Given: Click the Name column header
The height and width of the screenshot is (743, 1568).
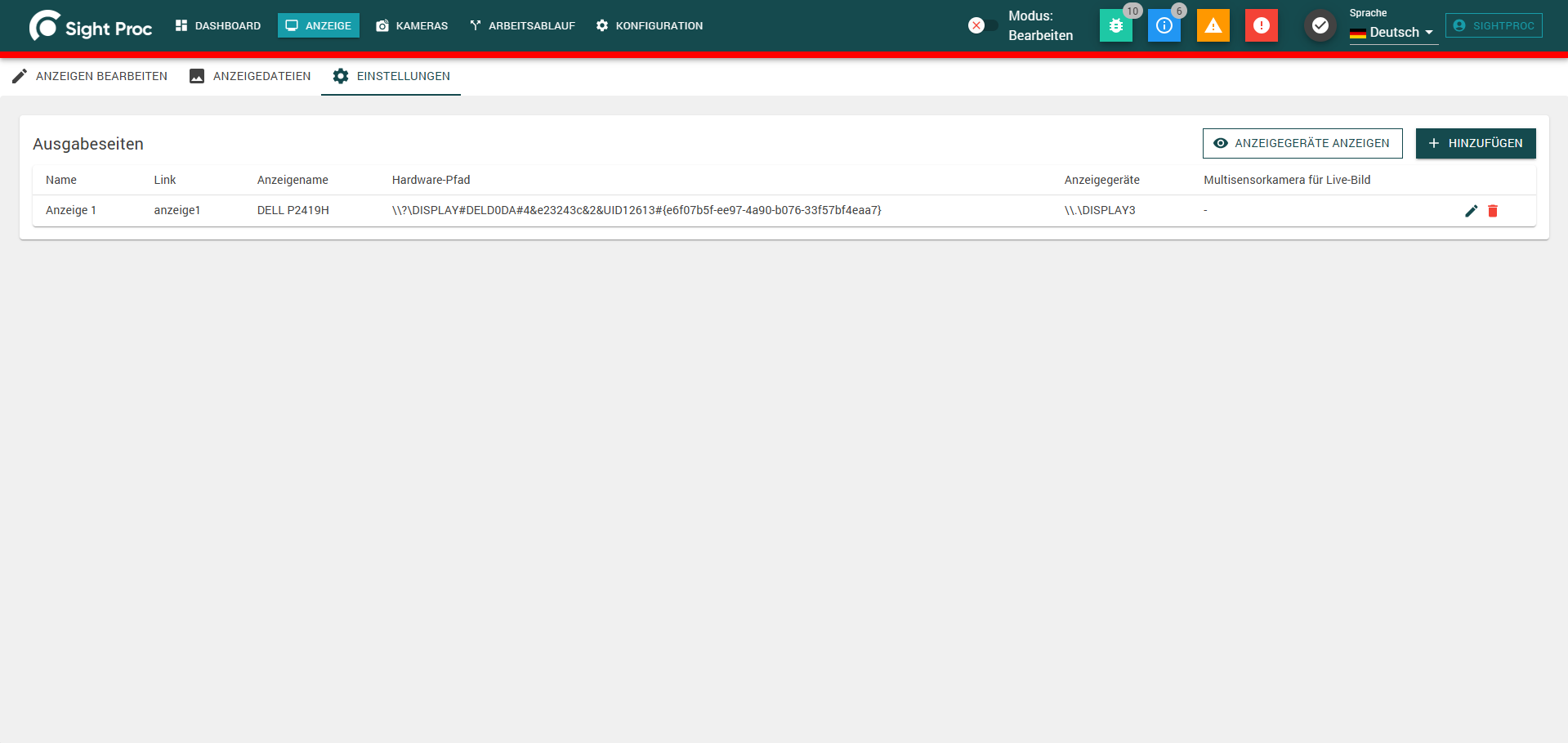Looking at the screenshot, I should tap(61, 180).
